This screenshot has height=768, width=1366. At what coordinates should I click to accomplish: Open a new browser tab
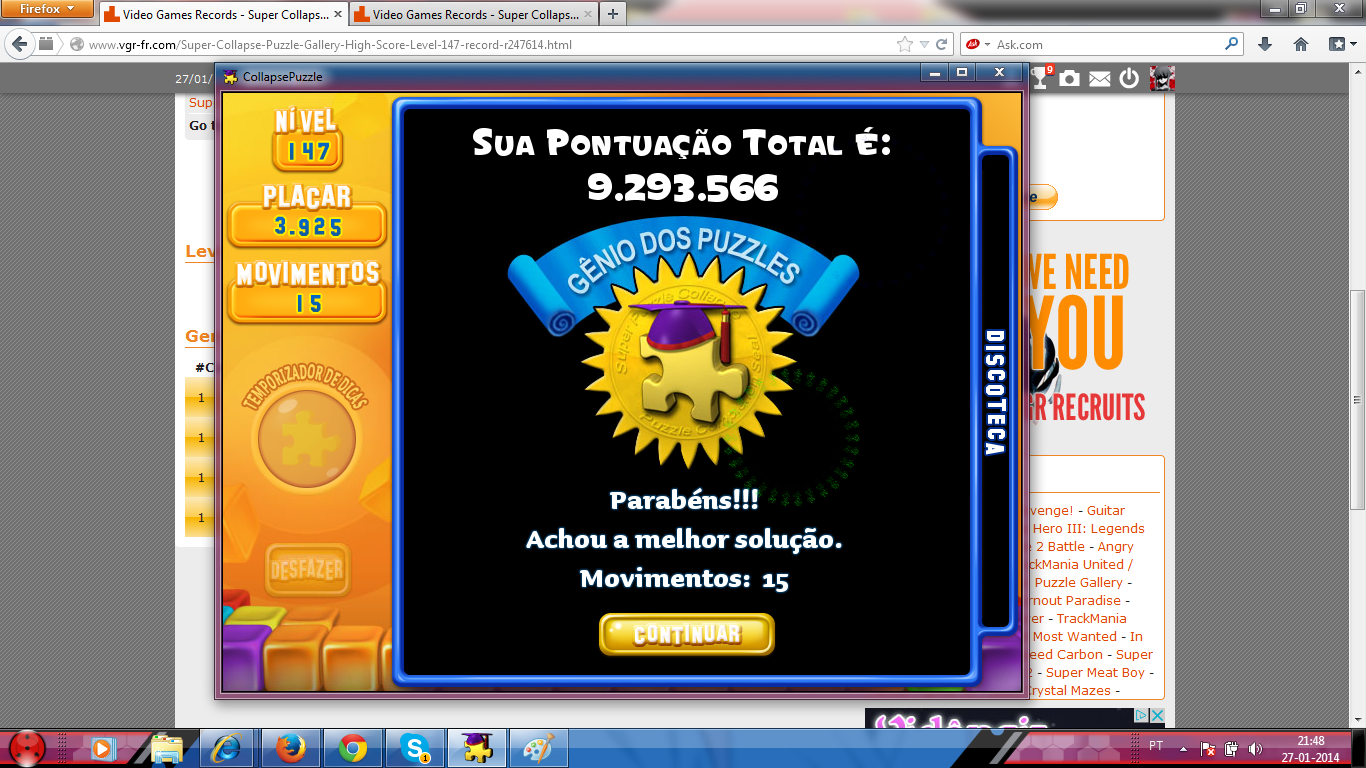coord(612,14)
